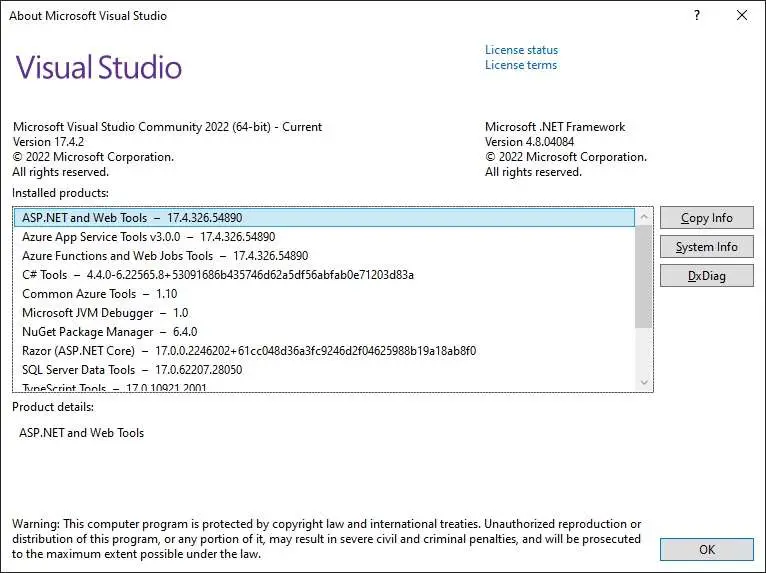The image size is (766, 573).
Task: Open the License status link
Action: pyautogui.click(x=521, y=50)
